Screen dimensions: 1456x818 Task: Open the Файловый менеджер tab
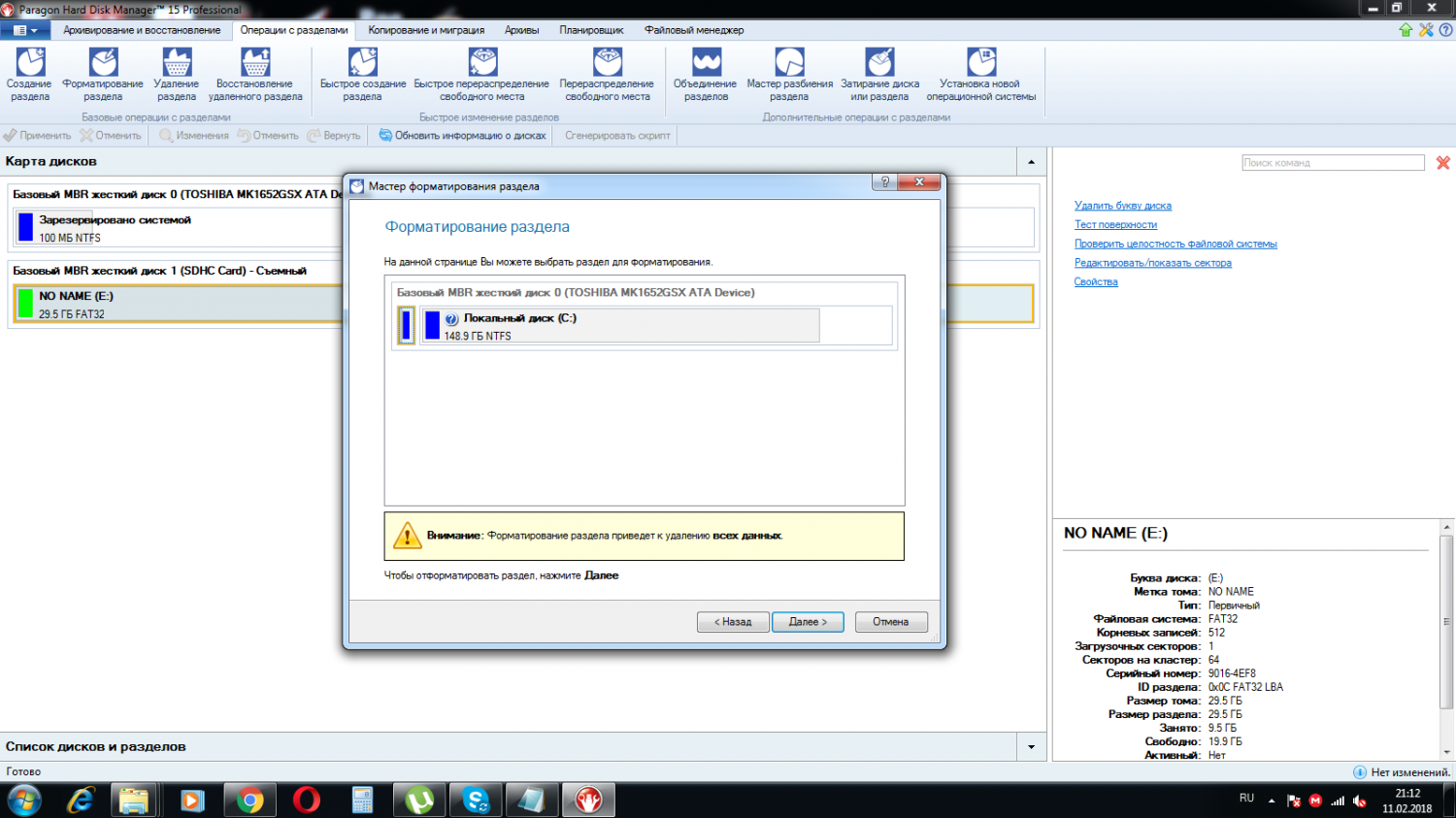[694, 30]
